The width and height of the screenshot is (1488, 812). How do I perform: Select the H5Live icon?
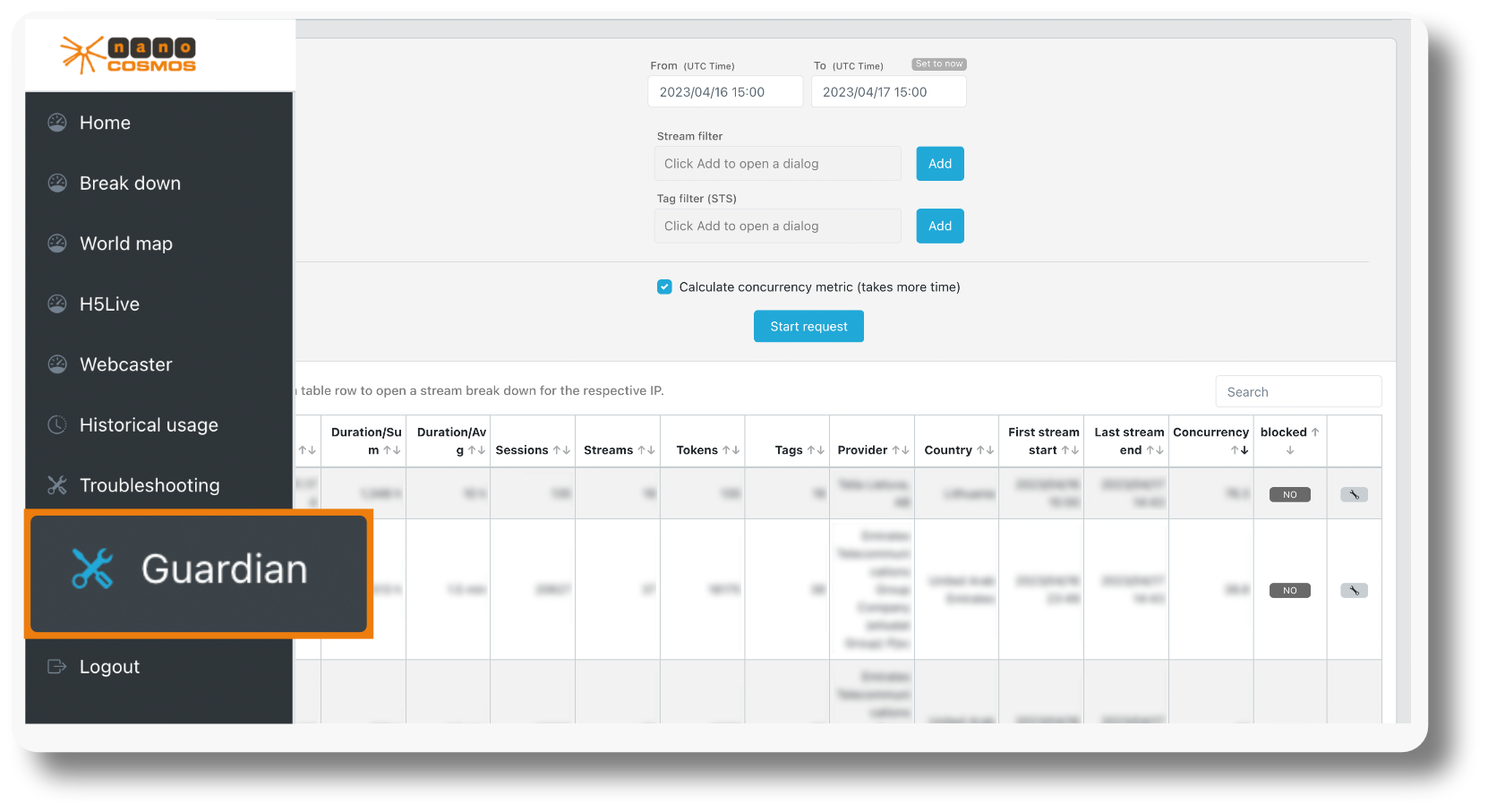(x=56, y=303)
